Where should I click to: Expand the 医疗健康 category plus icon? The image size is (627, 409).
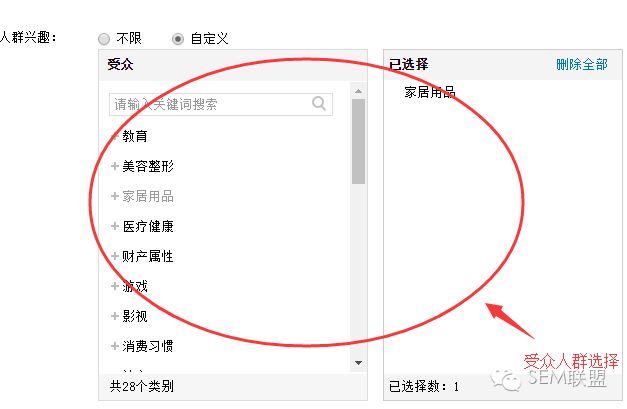click(x=115, y=226)
